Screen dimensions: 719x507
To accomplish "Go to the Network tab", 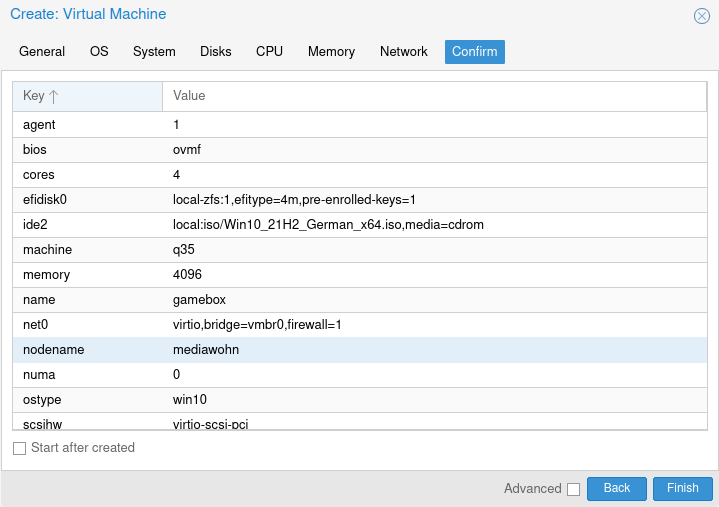I will pos(404,52).
